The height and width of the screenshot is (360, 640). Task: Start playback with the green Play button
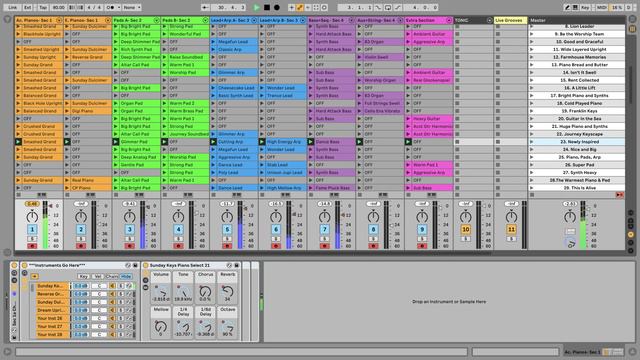pos(256,7)
